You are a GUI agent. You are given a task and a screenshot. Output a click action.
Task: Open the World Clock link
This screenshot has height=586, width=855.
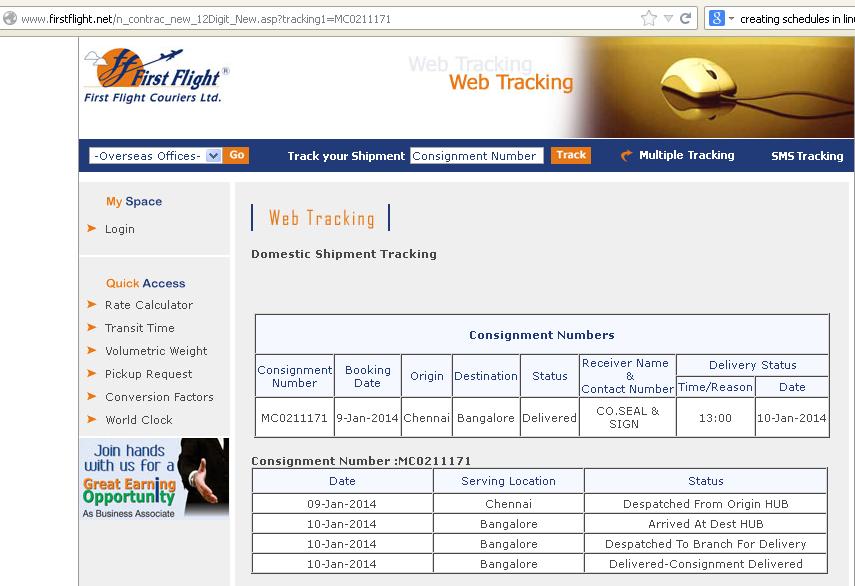click(x=139, y=420)
